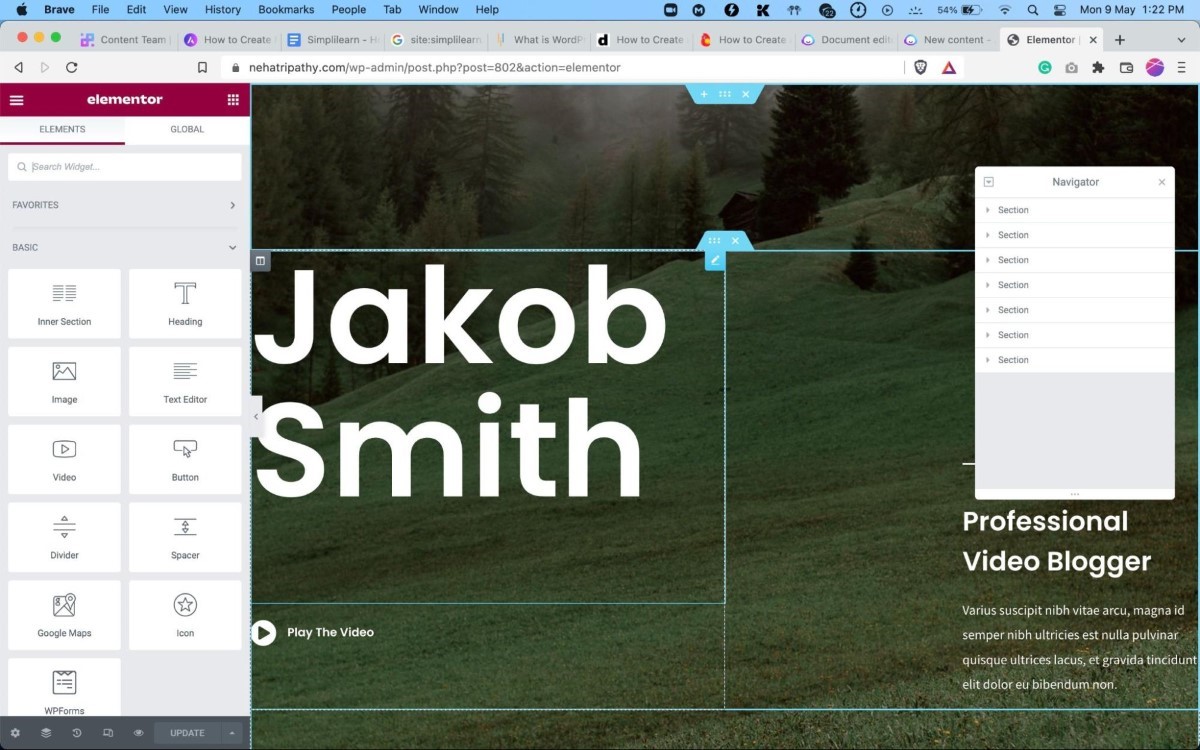Switch to the Global tab
1200x750 pixels.
(187, 130)
